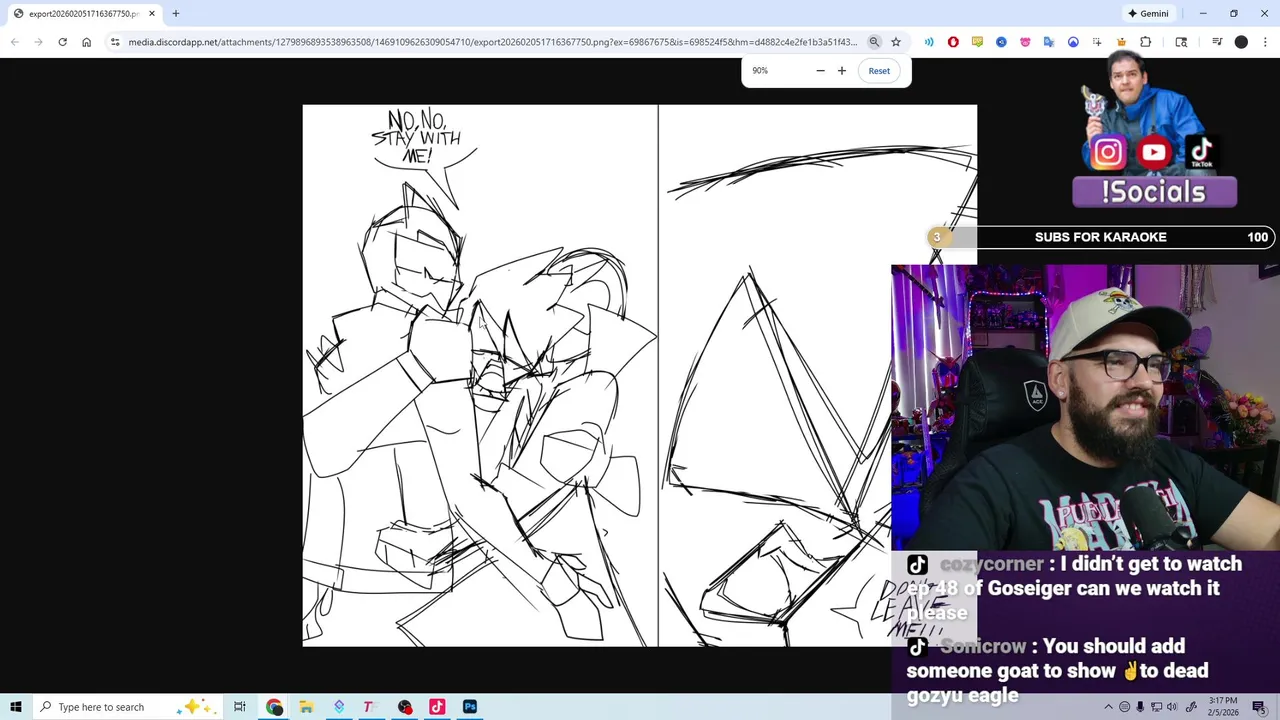This screenshot has height=720, width=1280.
Task: Open the volume speaker tray icon
Action: click(x=1172, y=707)
